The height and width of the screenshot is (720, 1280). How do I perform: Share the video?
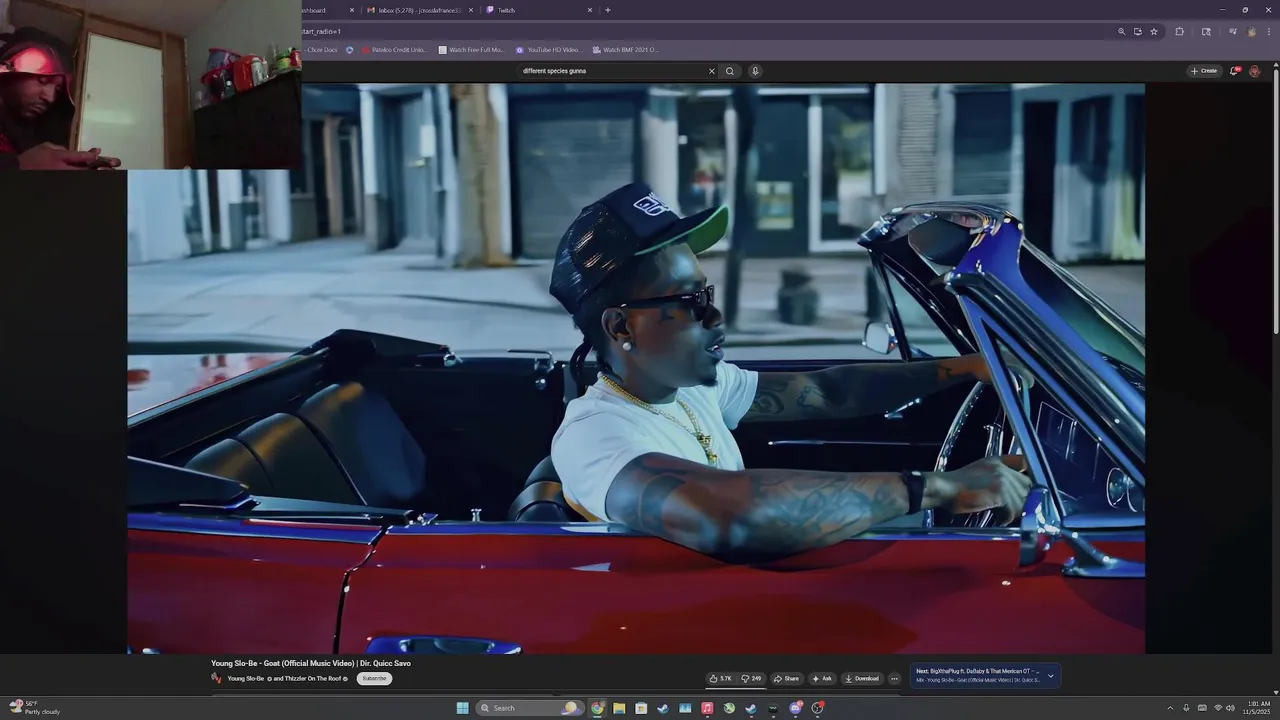786,678
